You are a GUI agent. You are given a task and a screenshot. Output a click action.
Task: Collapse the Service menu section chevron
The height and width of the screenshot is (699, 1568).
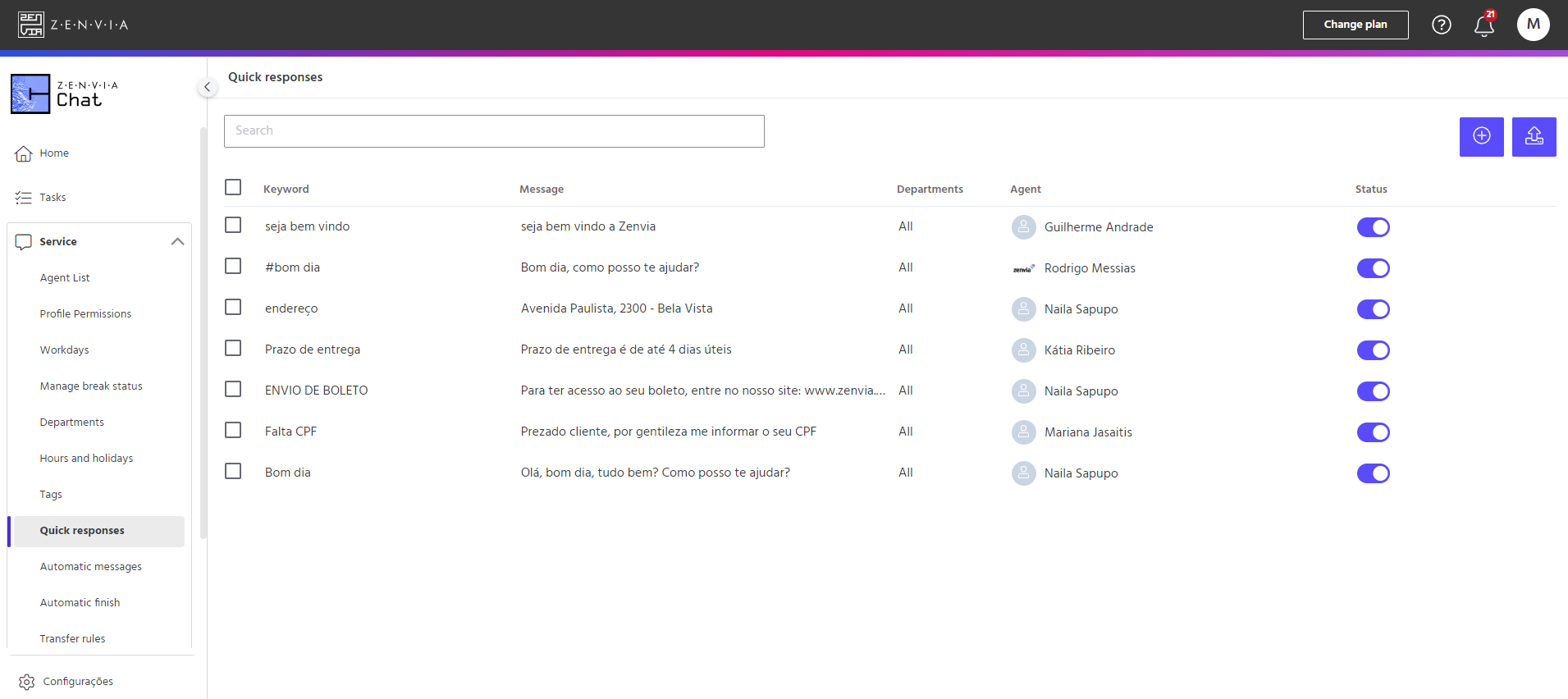177,242
